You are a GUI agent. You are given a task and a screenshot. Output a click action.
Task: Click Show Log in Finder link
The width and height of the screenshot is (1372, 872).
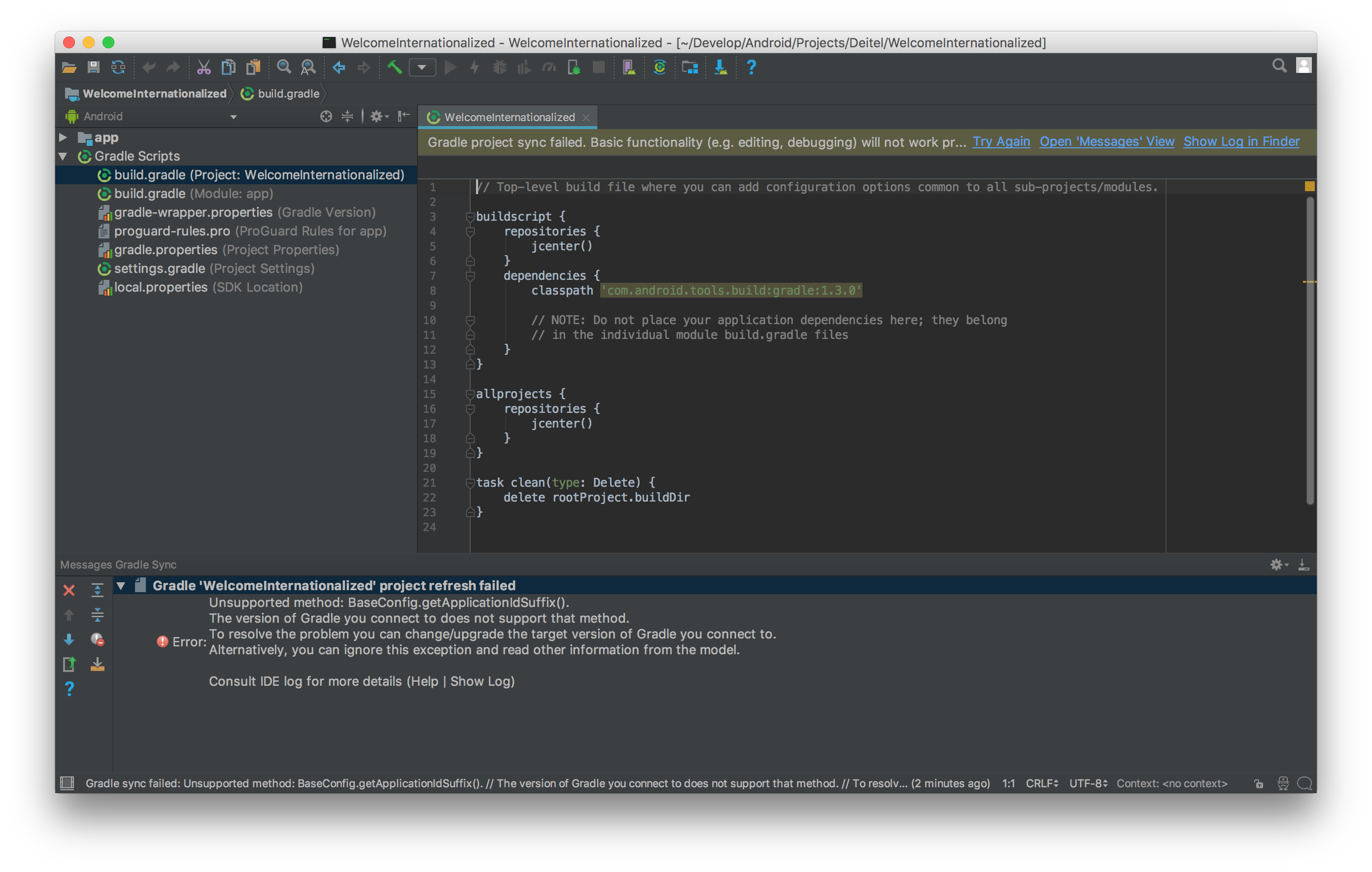pyautogui.click(x=1241, y=142)
